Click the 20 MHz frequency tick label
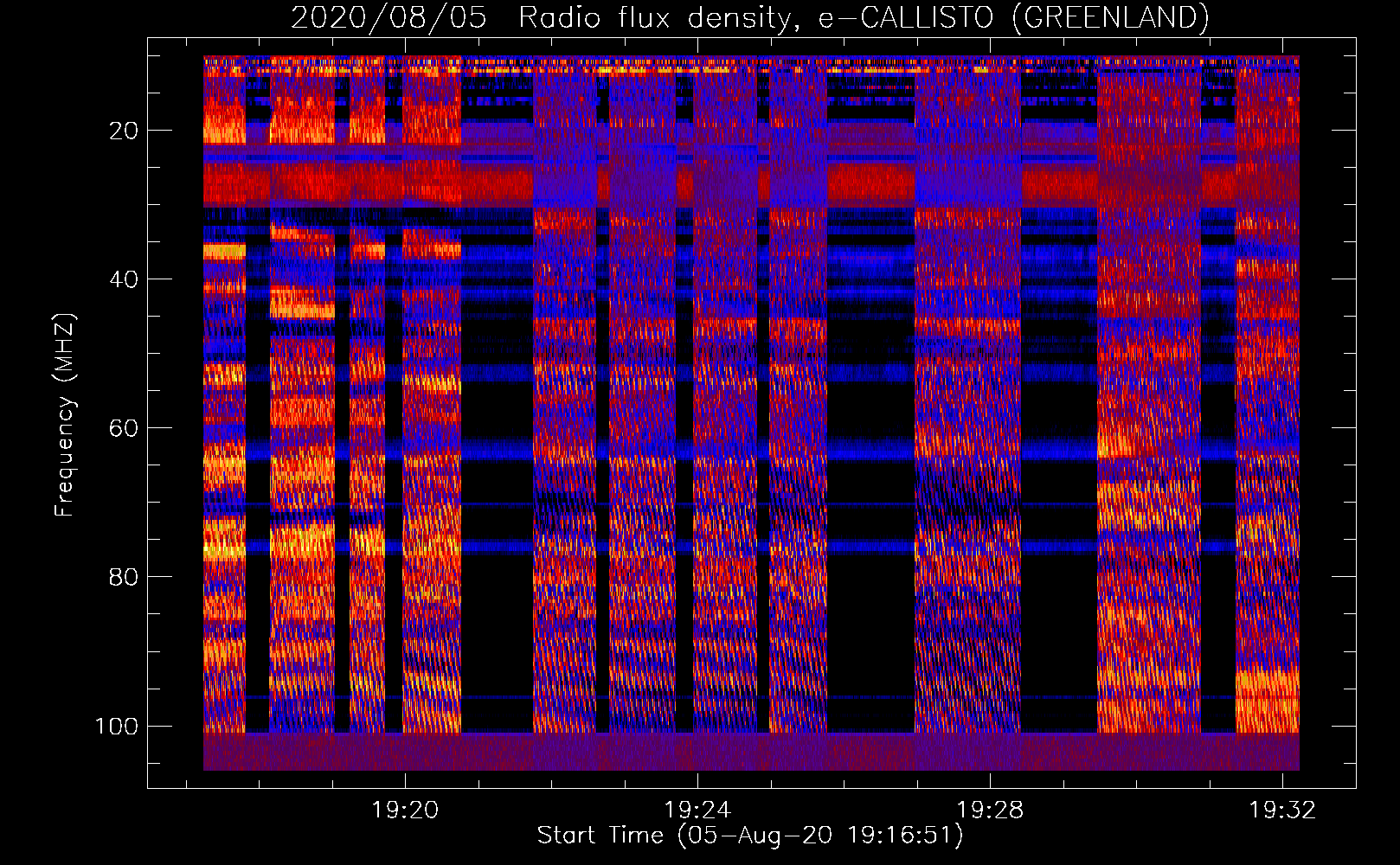The width and height of the screenshot is (1400, 865). (124, 131)
